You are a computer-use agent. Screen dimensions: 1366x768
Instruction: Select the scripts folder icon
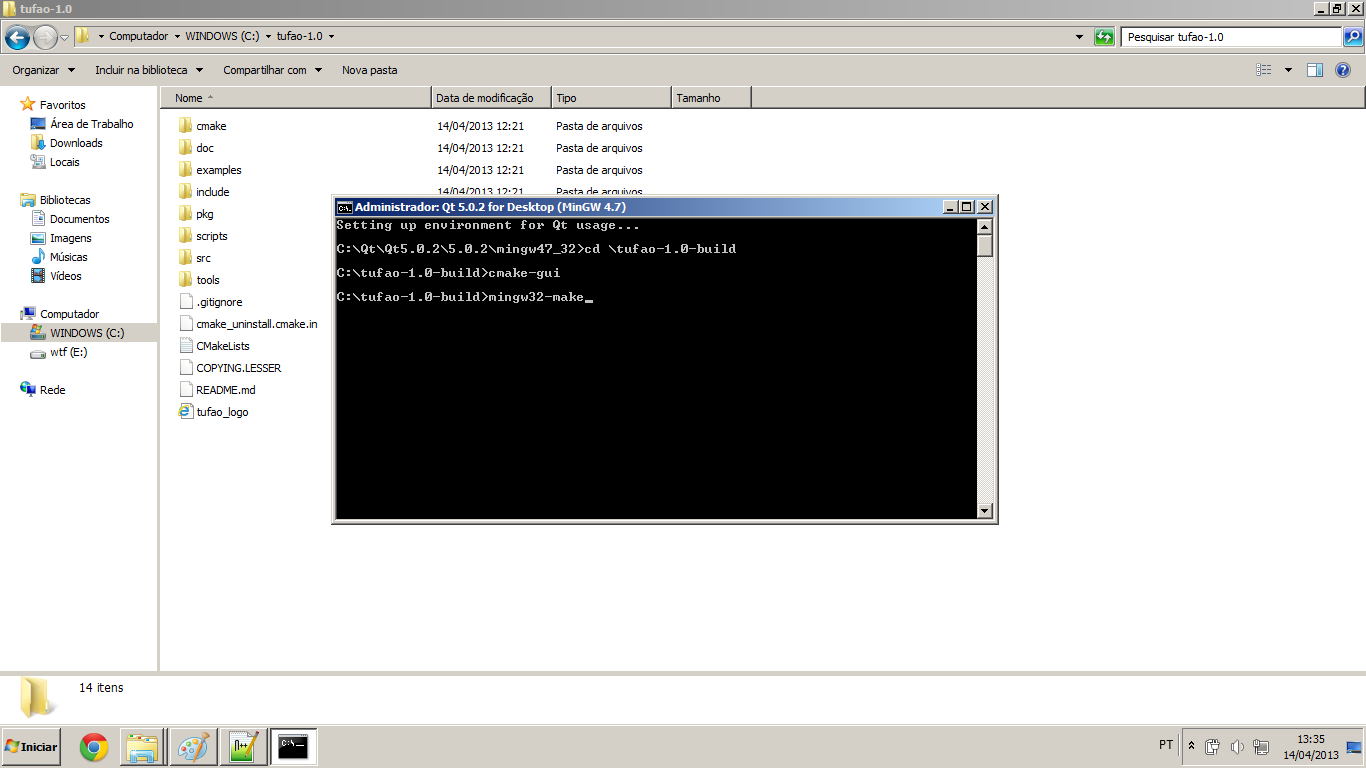coord(185,236)
